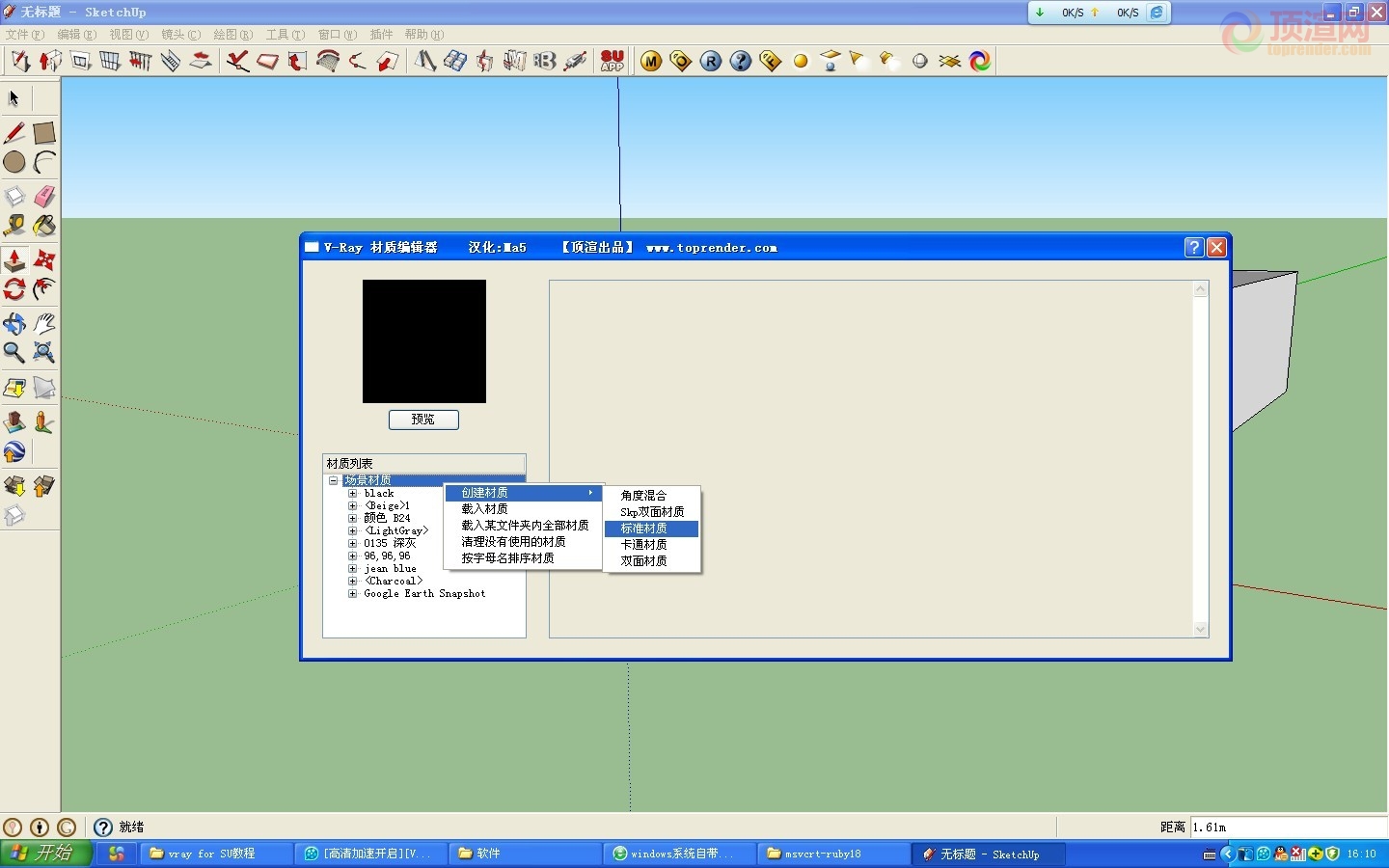Open the 文件 menu
1389x868 pixels.
pyautogui.click(x=24, y=35)
